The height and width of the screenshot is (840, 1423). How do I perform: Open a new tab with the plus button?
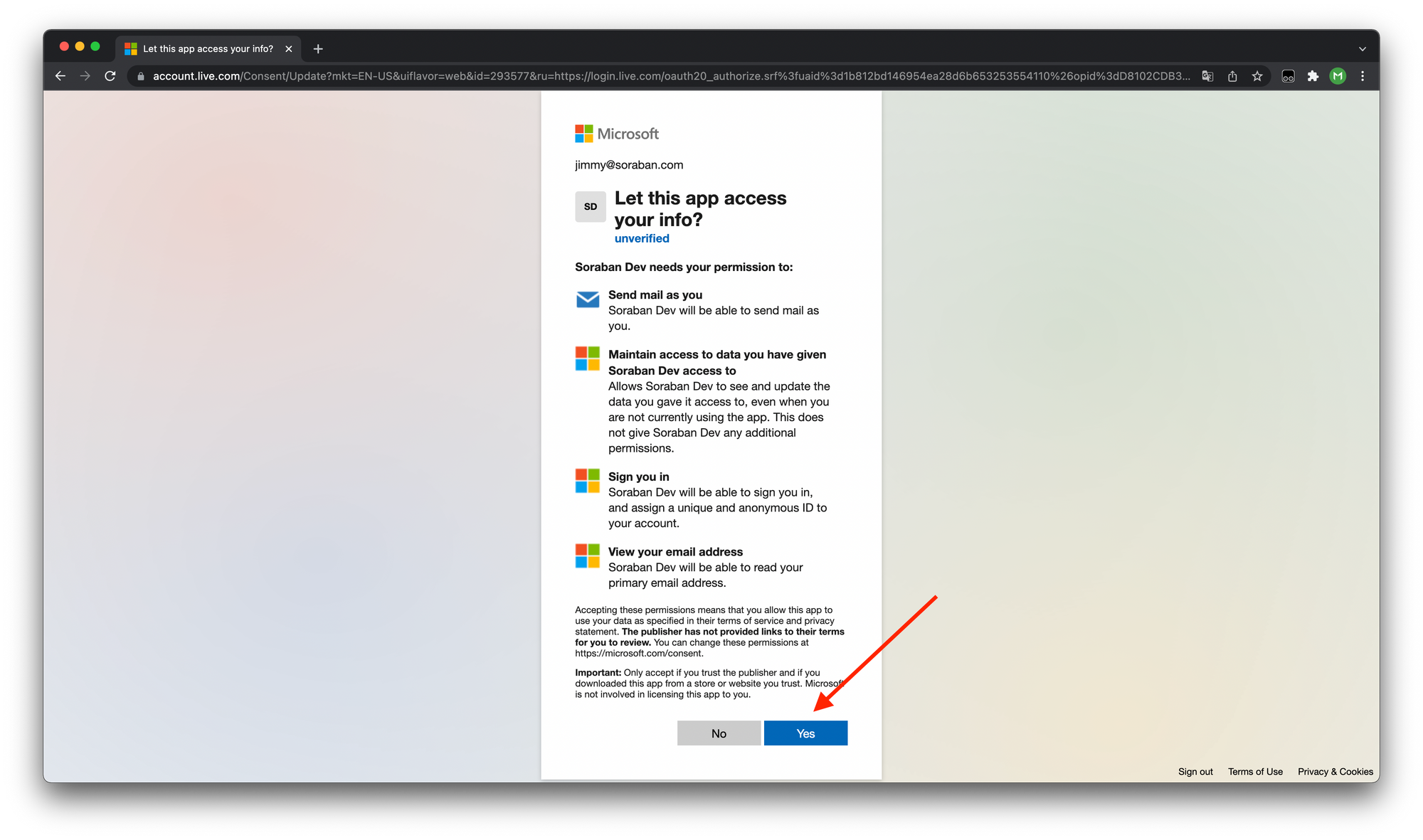[x=318, y=48]
